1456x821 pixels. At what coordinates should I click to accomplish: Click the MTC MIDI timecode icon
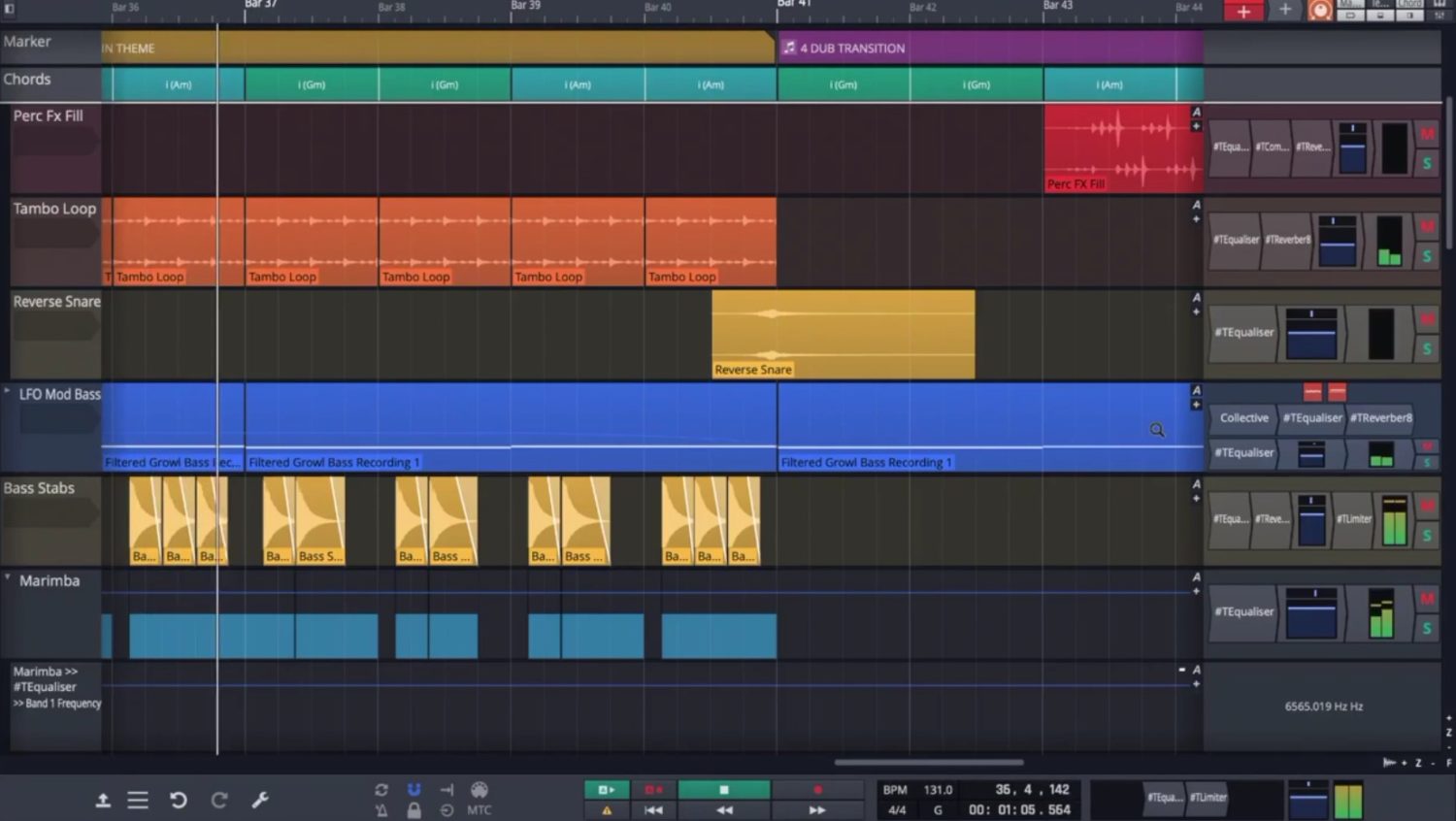(x=478, y=809)
